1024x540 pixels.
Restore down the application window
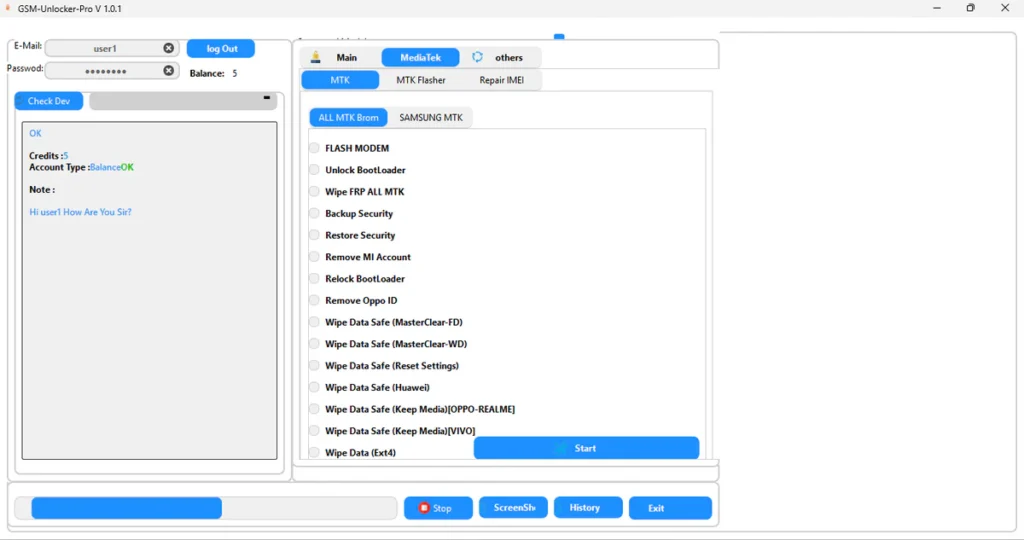coord(970,8)
